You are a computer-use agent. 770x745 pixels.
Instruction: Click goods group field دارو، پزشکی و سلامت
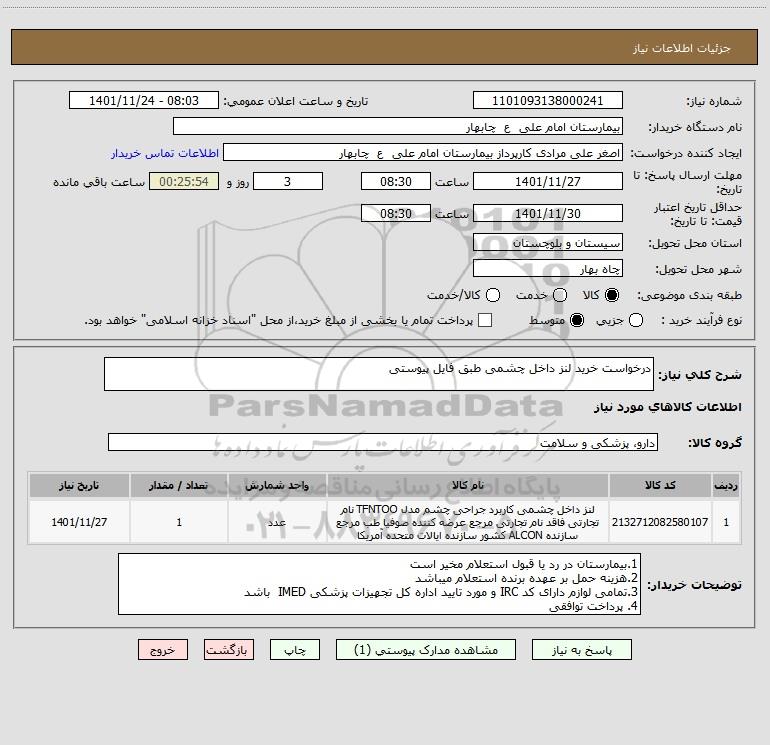(x=383, y=442)
